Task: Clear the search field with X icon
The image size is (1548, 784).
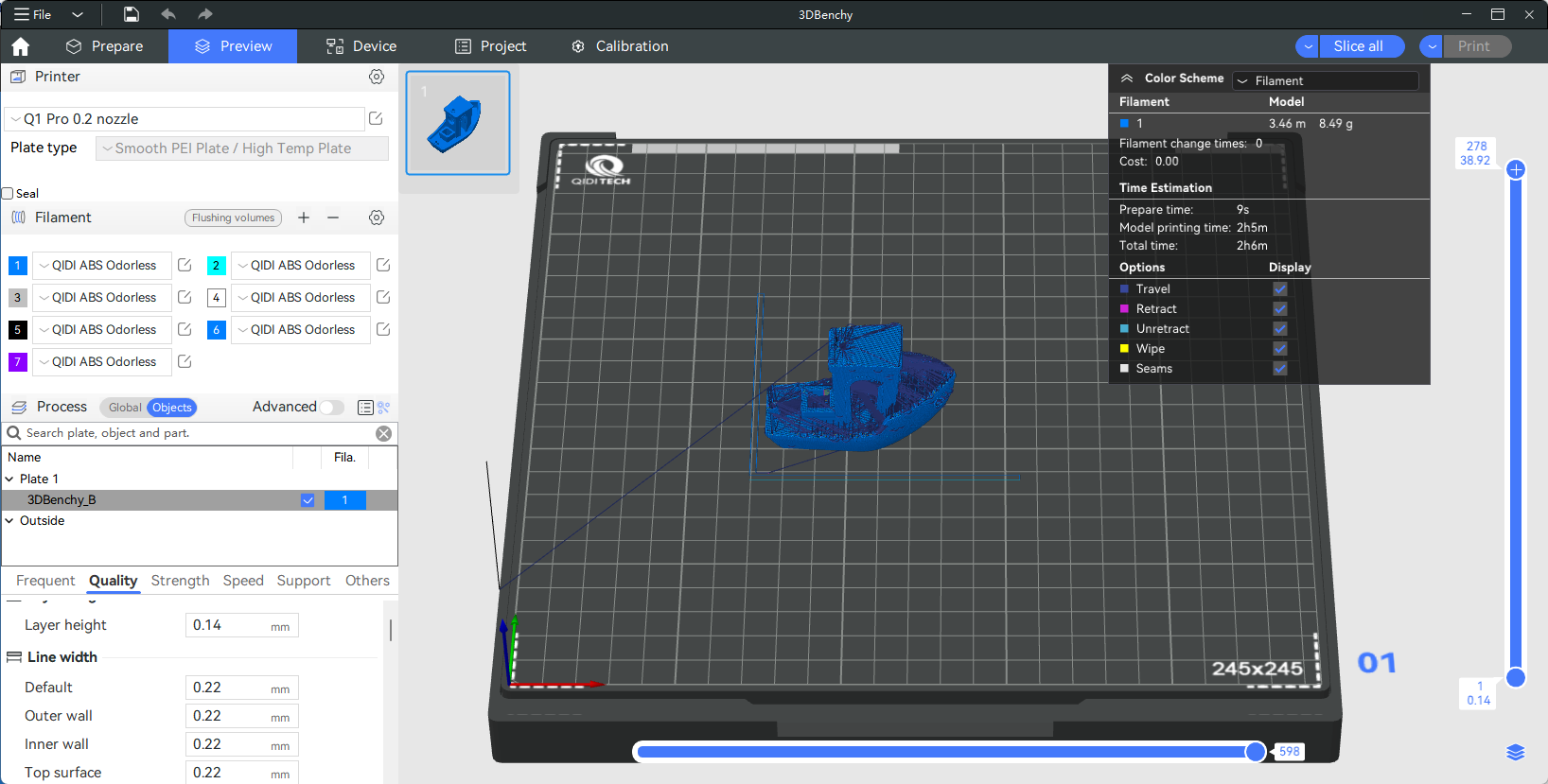Action: (383, 433)
